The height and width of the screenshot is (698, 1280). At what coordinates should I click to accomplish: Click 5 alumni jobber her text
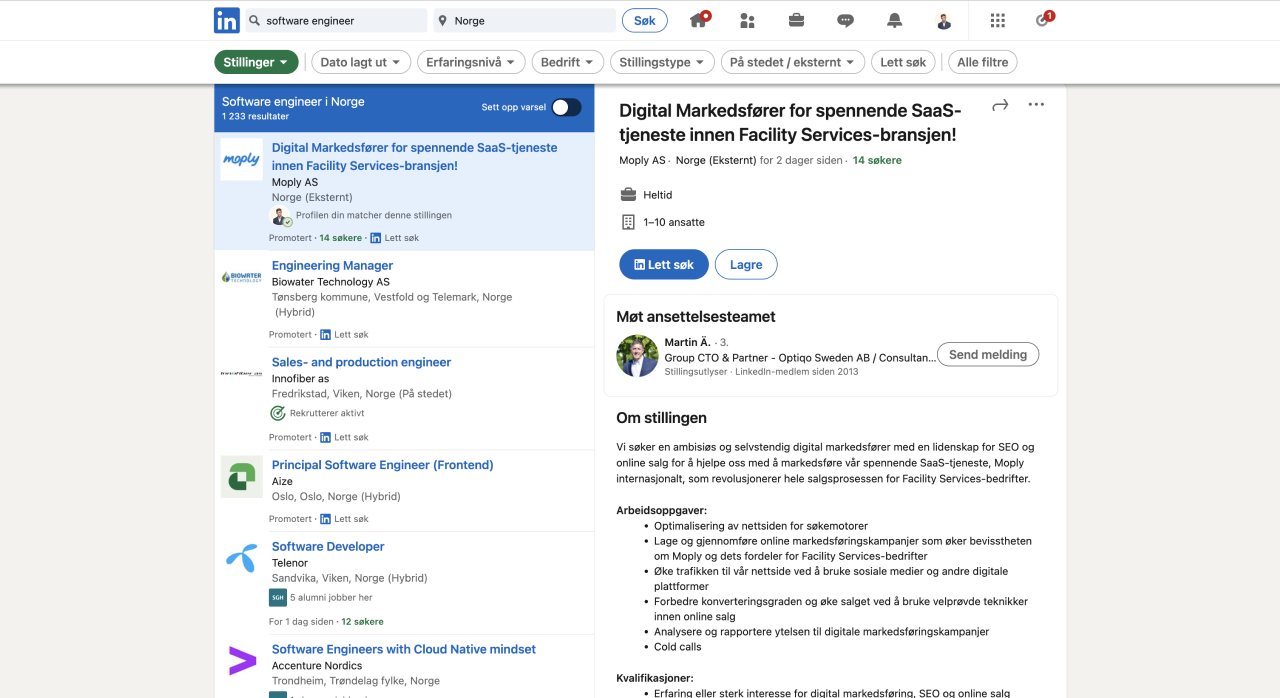point(331,597)
